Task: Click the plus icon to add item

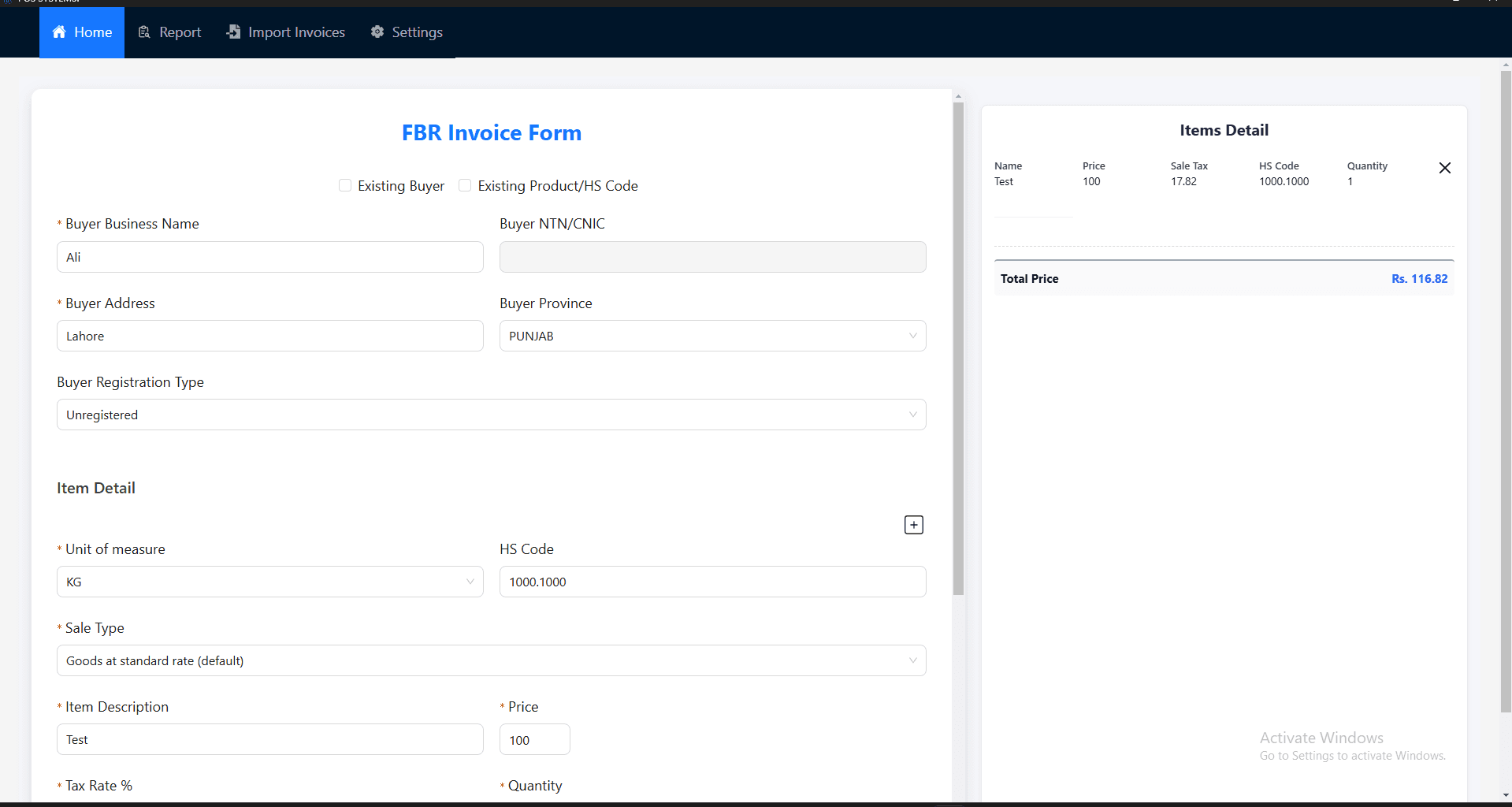Action: tap(913, 525)
